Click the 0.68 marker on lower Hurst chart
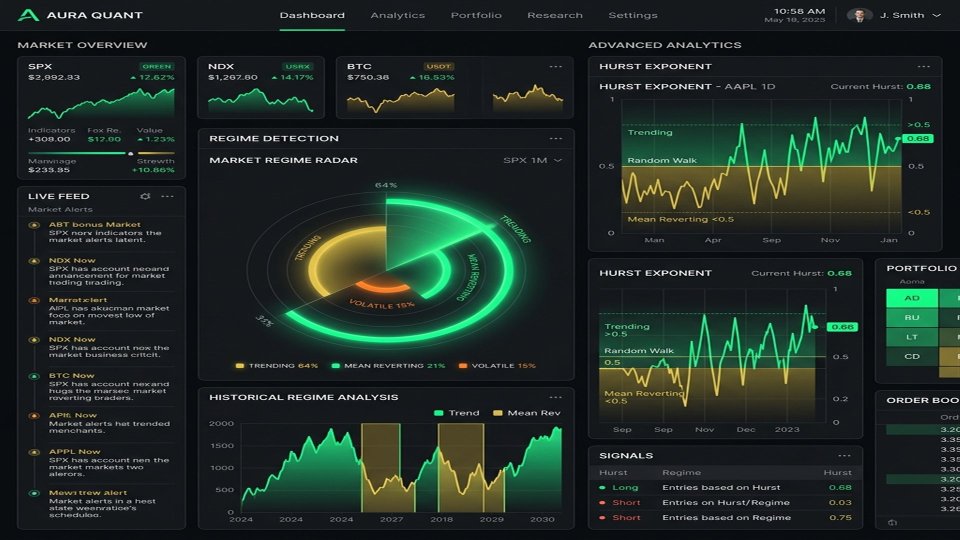The height and width of the screenshot is (540, 960). point(842,327)
